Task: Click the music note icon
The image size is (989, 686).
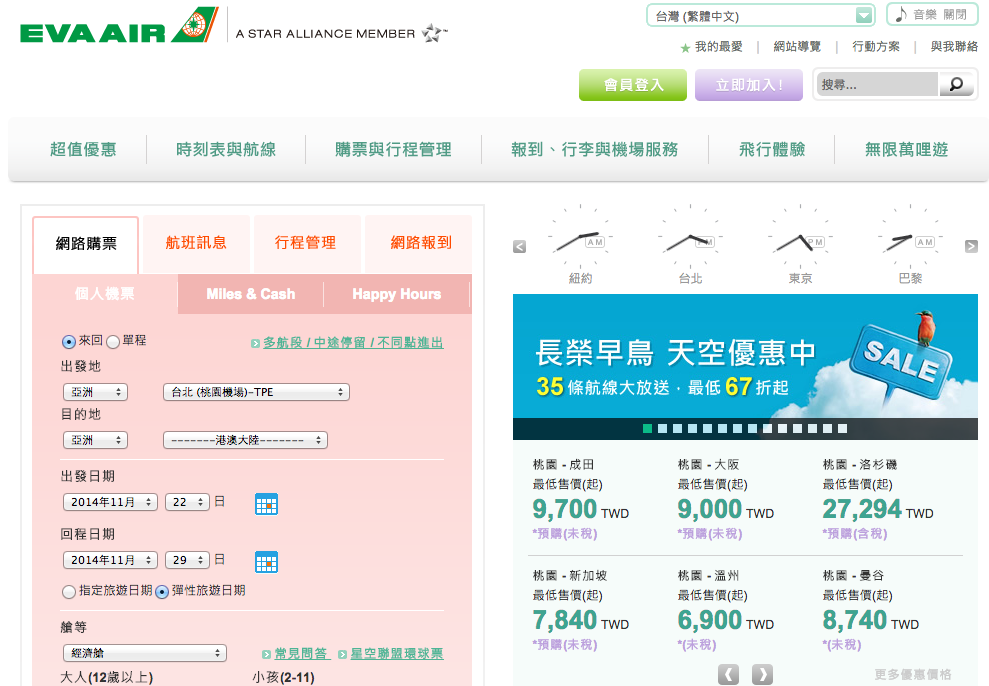Action: [x=901, y=14]
